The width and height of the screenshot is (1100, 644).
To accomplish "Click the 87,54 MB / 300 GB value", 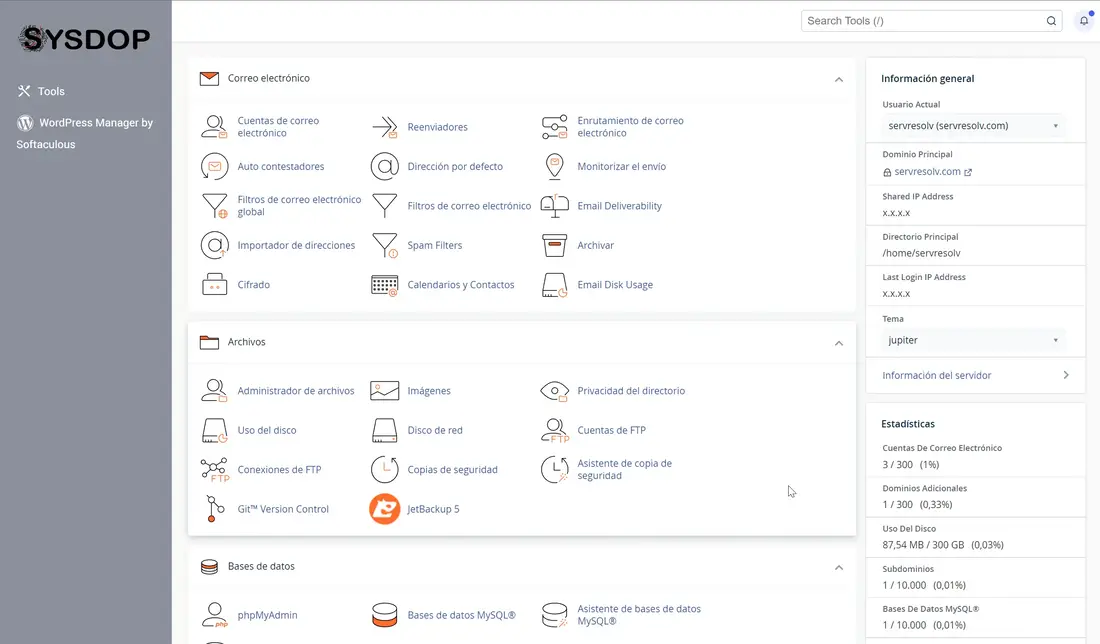I will coord(923,545).
